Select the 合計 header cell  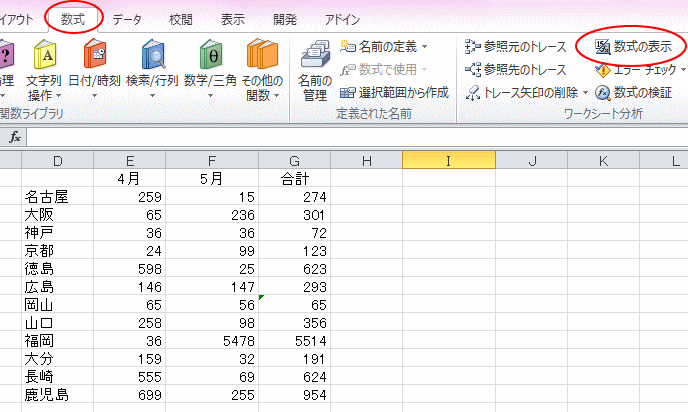click(294, 179)
